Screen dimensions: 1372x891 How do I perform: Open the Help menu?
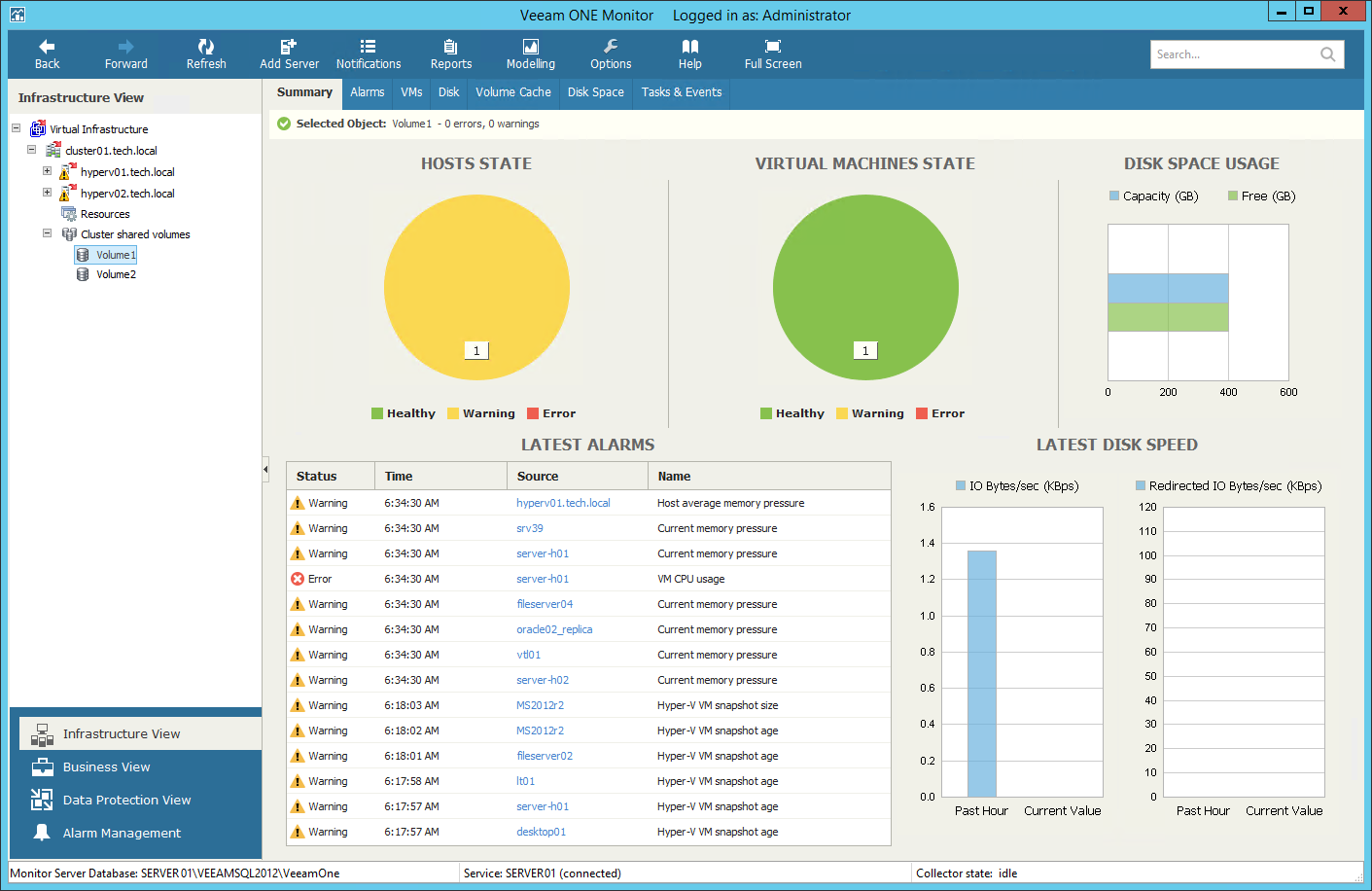pyautogui.click(x=690, y=54)
